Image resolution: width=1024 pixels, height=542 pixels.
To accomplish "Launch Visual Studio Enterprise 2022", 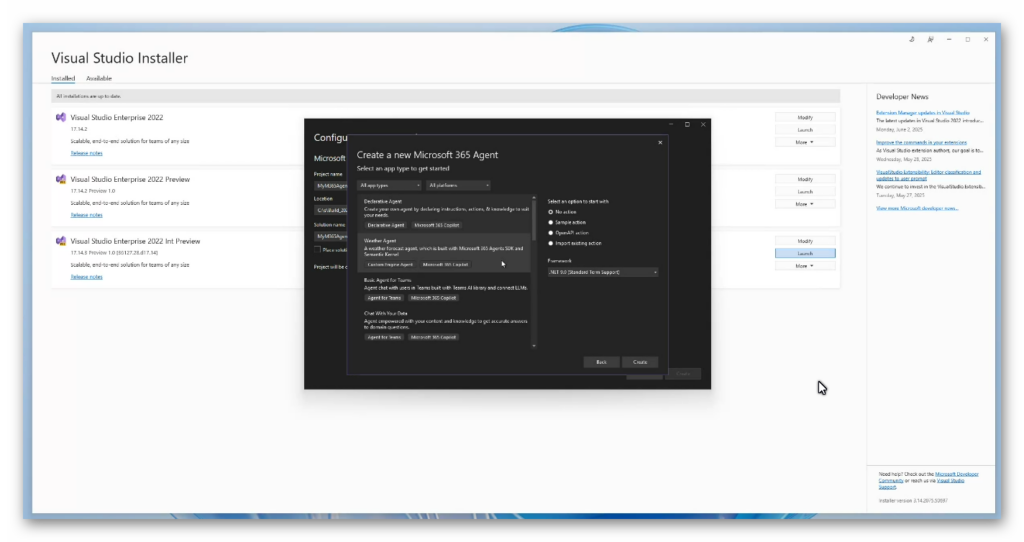I will (x=805, y=130).
